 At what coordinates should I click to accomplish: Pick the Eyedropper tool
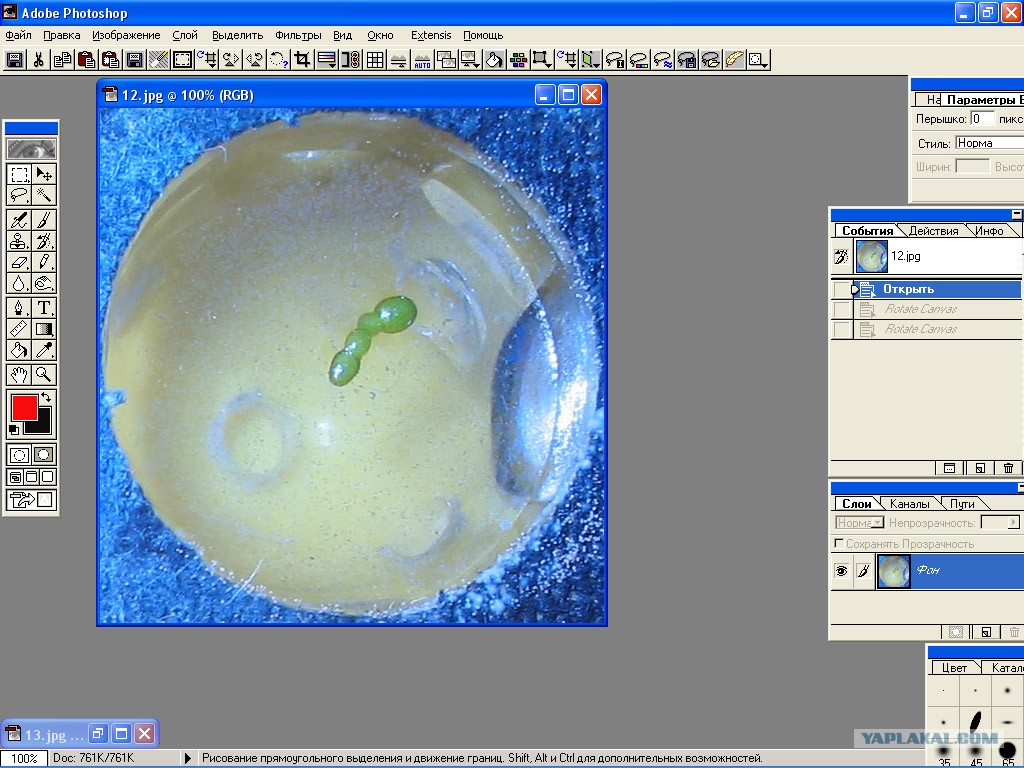[44, 350]
